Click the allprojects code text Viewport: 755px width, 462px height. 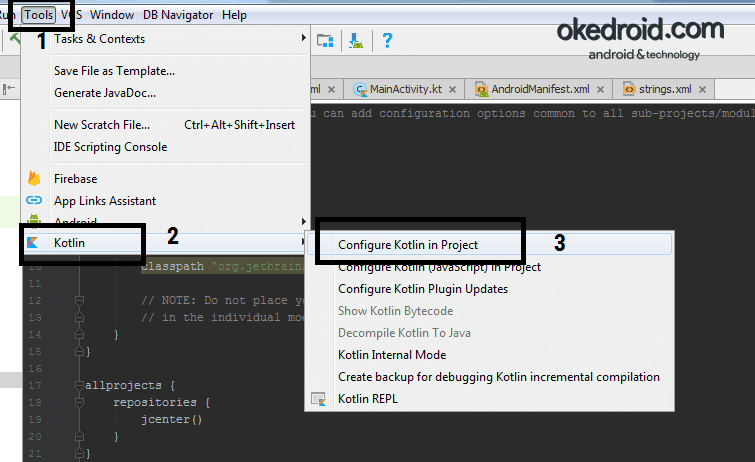(123, 385)
